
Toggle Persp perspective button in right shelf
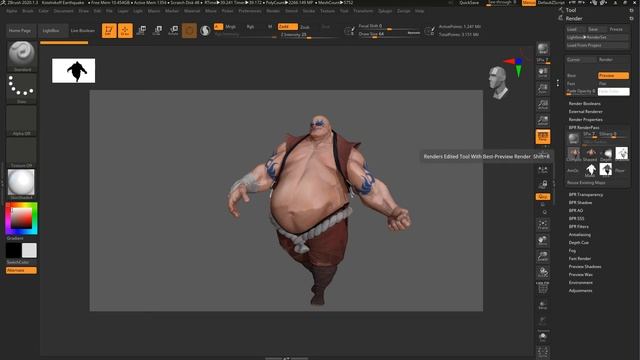[x=543, y=137]
